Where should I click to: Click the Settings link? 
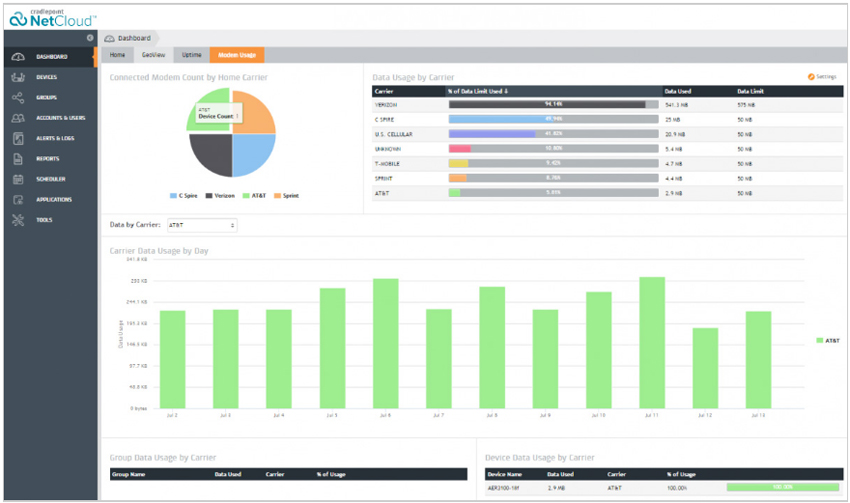click(x=826, y=77)
